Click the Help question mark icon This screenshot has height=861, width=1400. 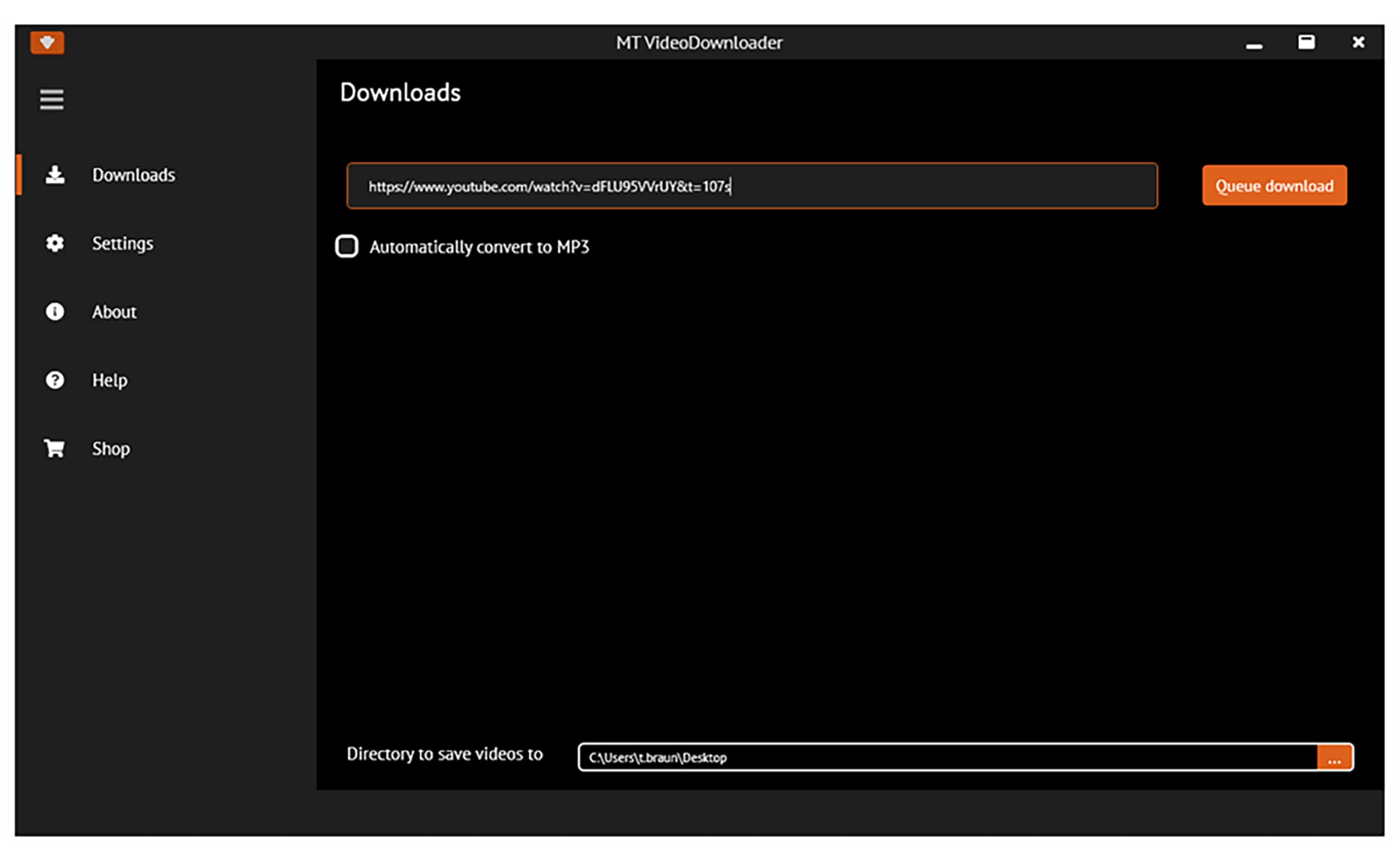[x=55, y=380]
